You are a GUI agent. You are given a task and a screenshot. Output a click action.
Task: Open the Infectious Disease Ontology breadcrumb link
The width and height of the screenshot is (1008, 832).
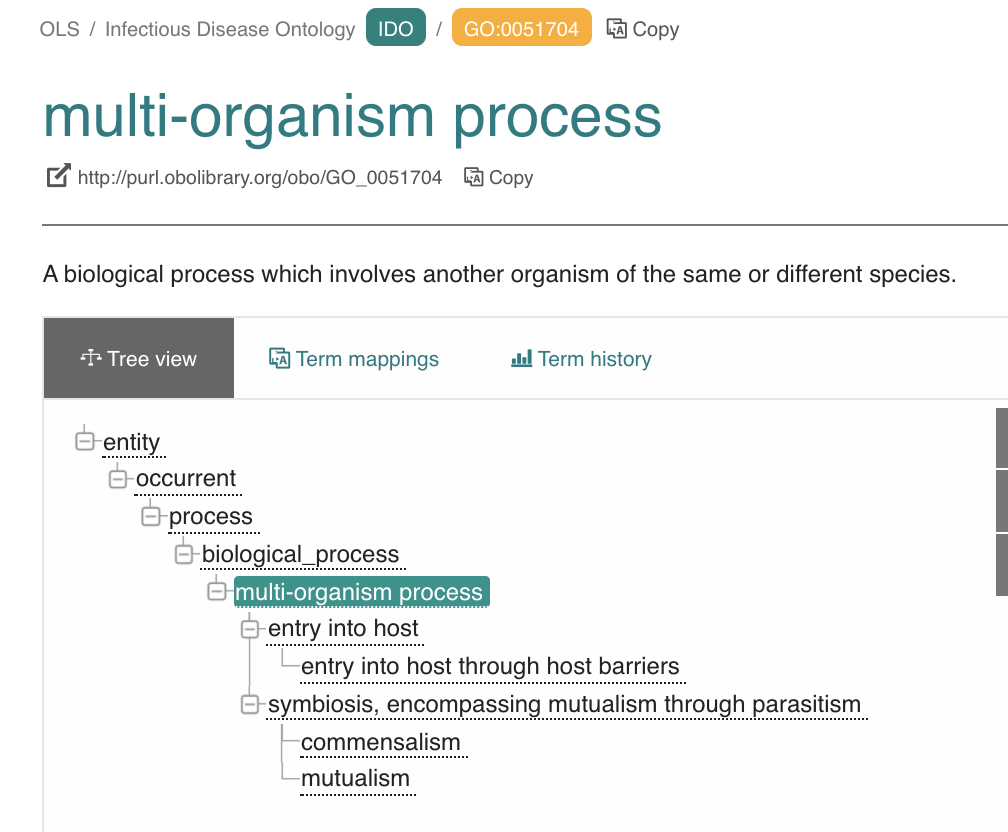click(230, 29)
